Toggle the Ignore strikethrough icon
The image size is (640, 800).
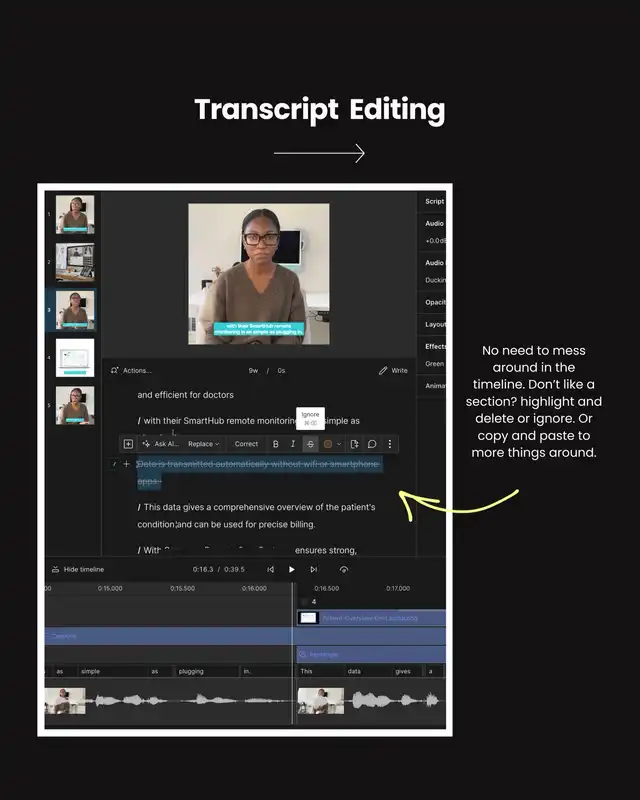coord(311,444)
